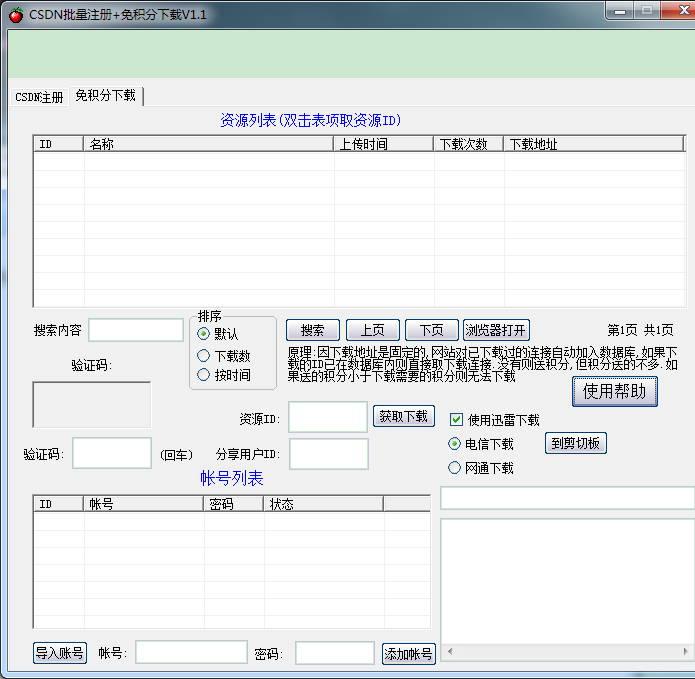Copy link with 到剪切板 button

point(575,443)
